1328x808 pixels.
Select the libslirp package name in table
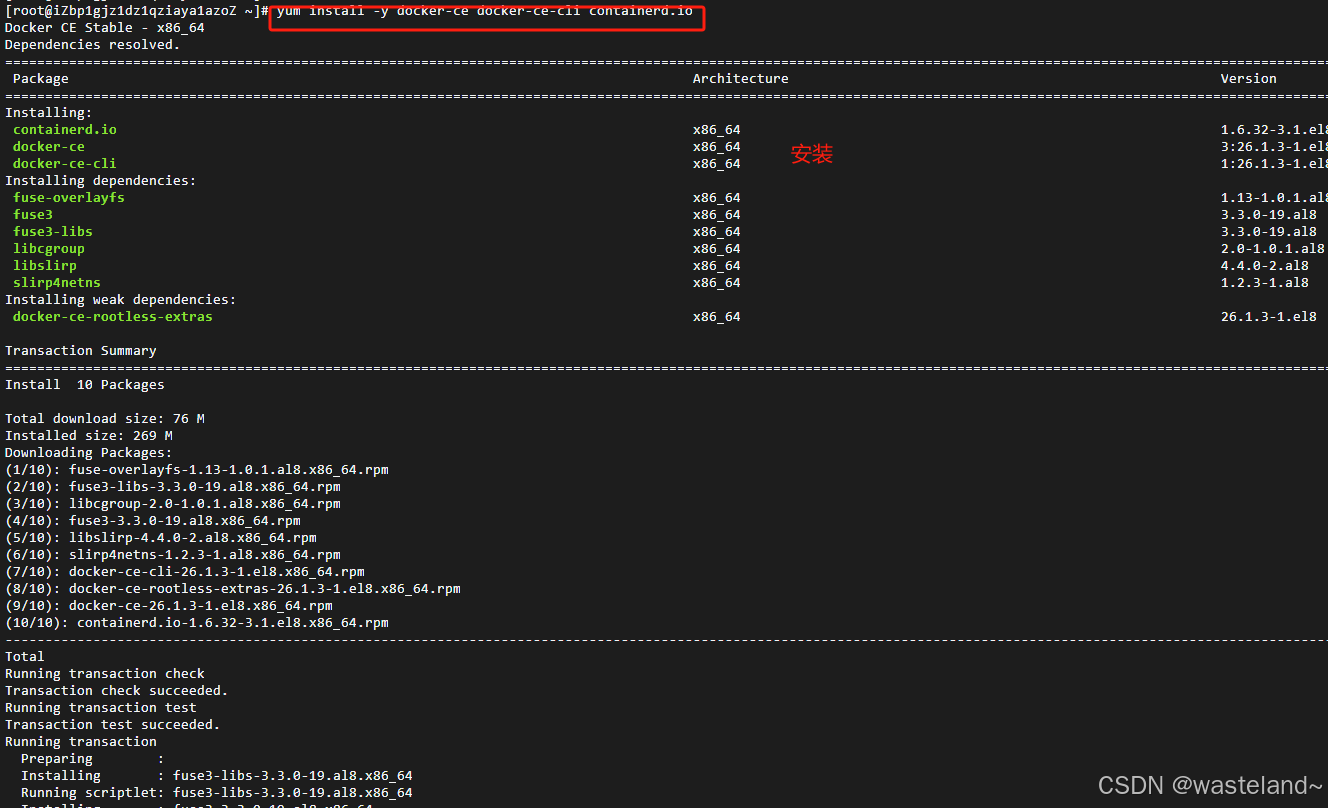[x=45, y=266]
